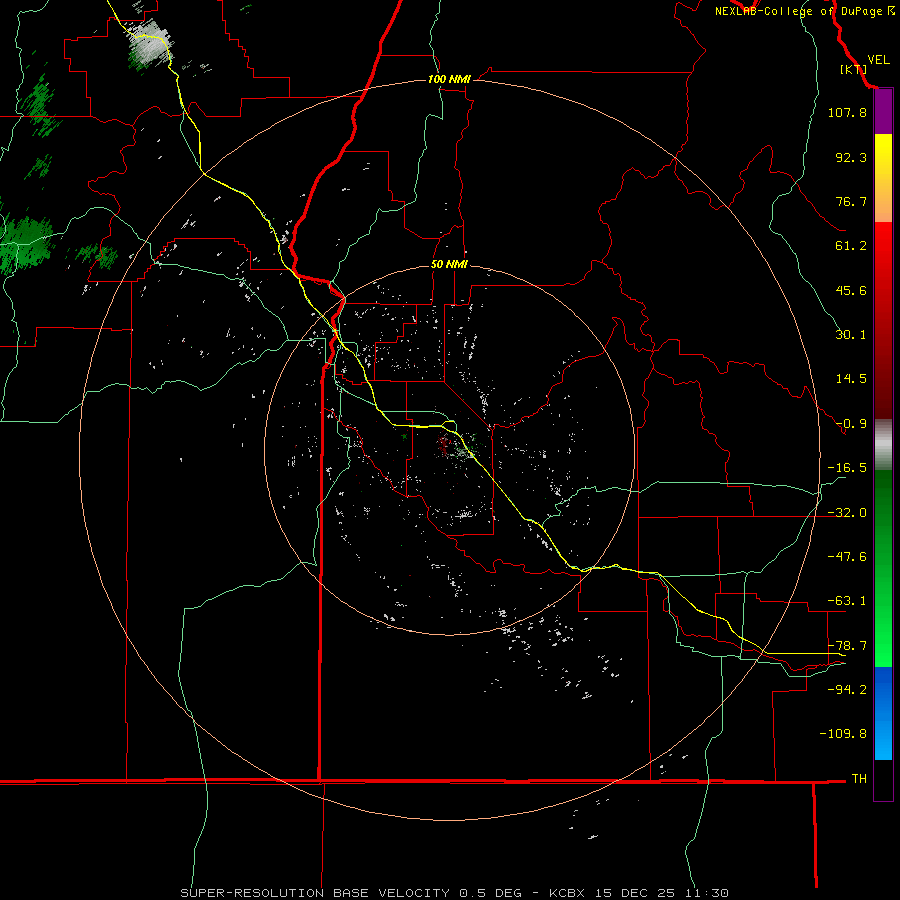Click the 14.5 velocity scale value

(x=851, y=379)
